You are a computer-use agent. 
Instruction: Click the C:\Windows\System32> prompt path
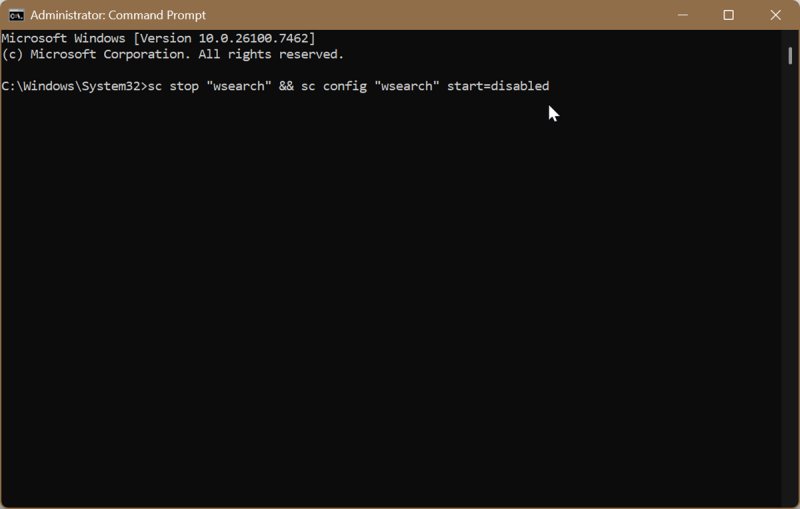(73, 86)
